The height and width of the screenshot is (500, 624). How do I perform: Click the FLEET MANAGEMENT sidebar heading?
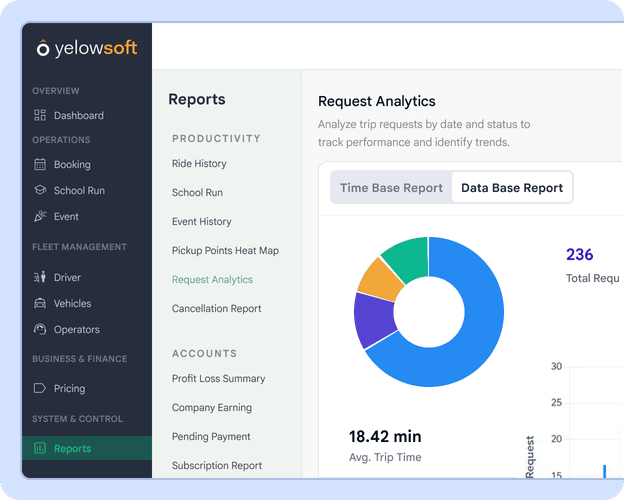coord(79,247)
